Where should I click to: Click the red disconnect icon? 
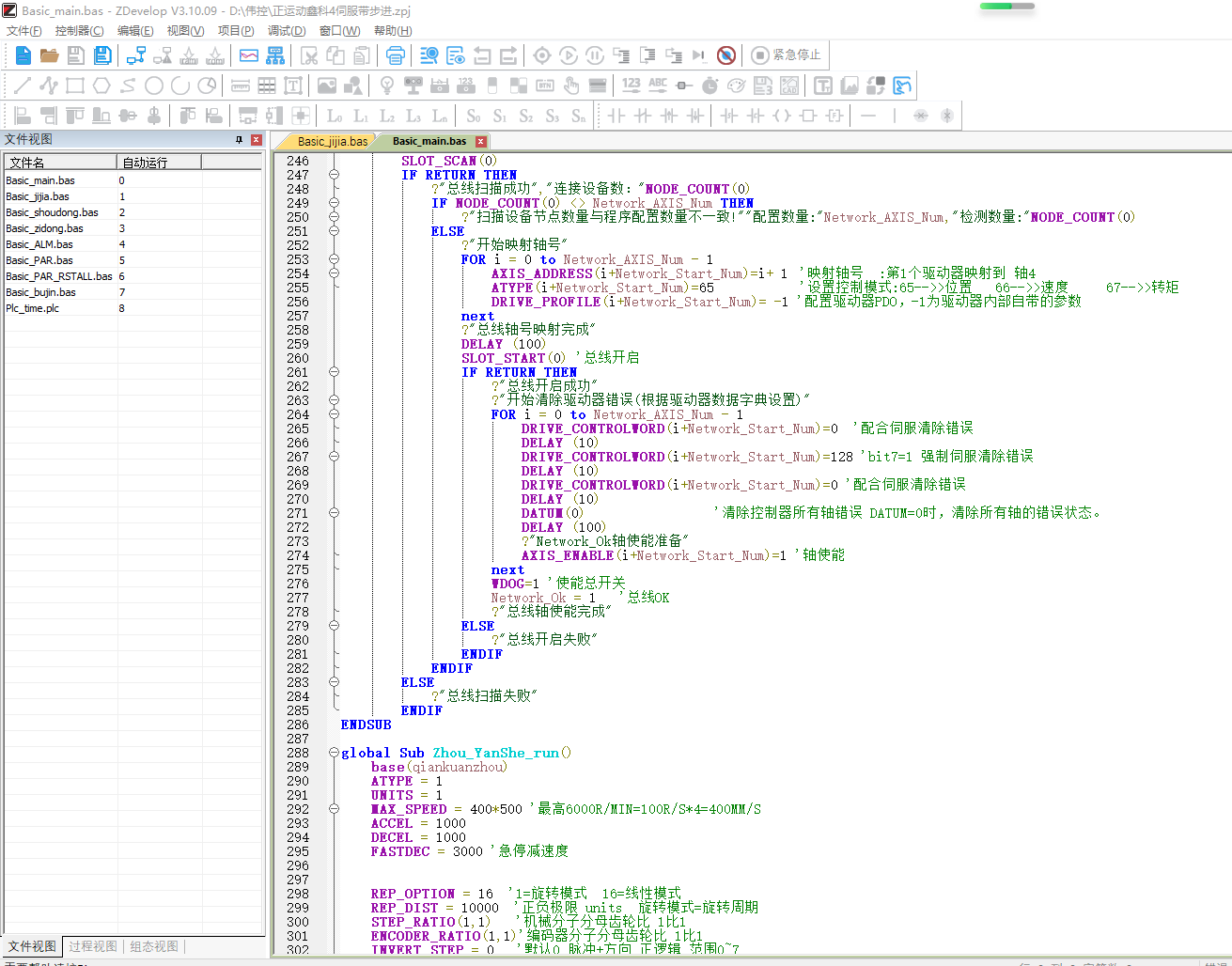(726, 55)
